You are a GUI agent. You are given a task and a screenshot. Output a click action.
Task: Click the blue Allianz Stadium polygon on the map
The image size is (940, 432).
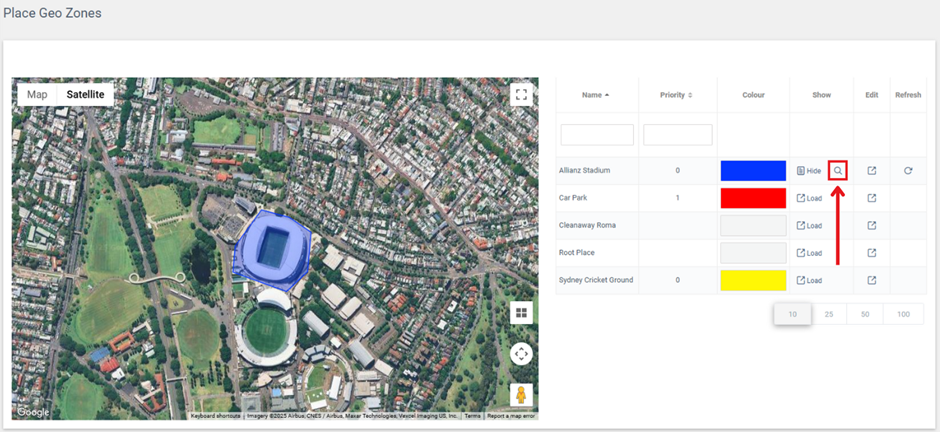[x=272, y=249]
